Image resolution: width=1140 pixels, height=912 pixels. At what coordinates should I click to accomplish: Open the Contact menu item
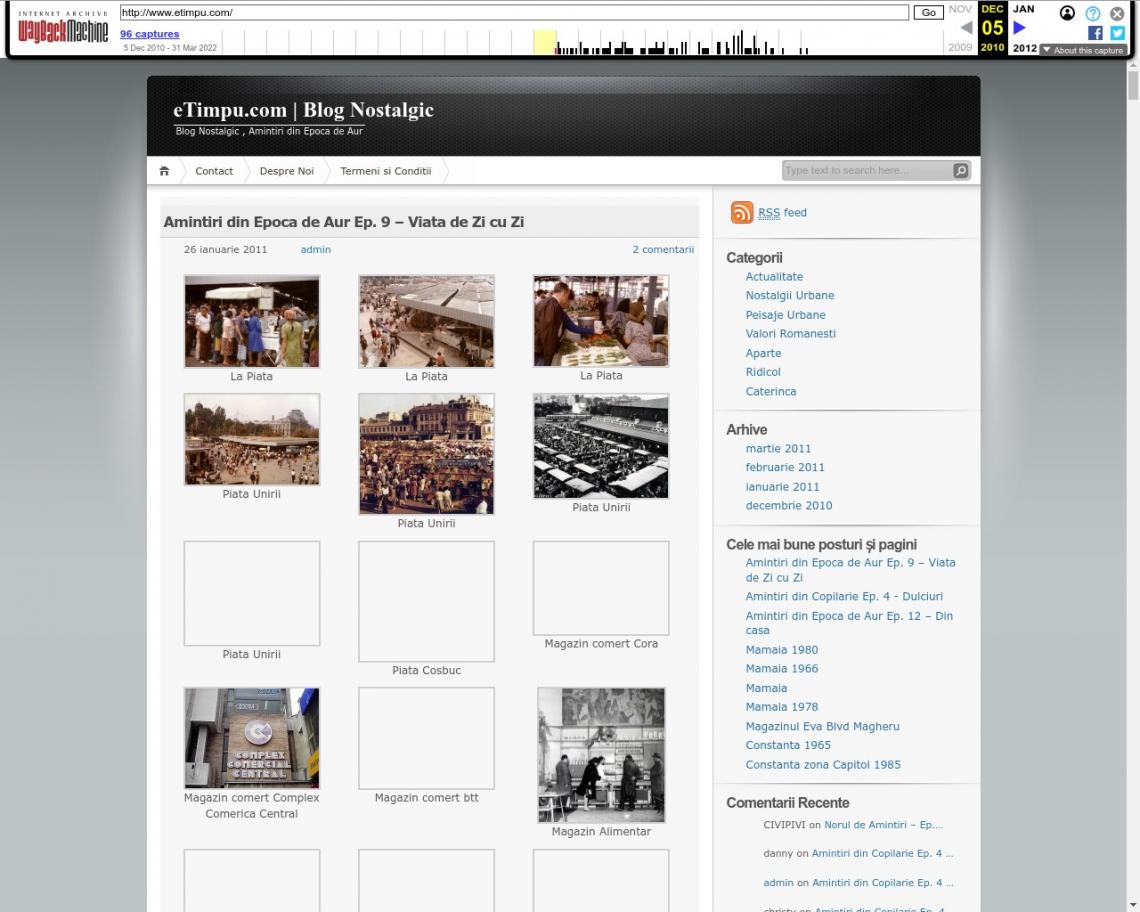click(x=214, y=171)
